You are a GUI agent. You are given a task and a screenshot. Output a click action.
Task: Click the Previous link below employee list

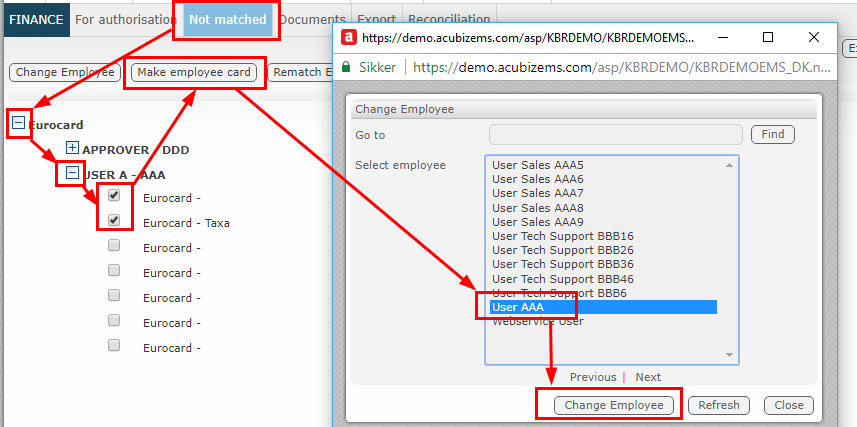593,377
